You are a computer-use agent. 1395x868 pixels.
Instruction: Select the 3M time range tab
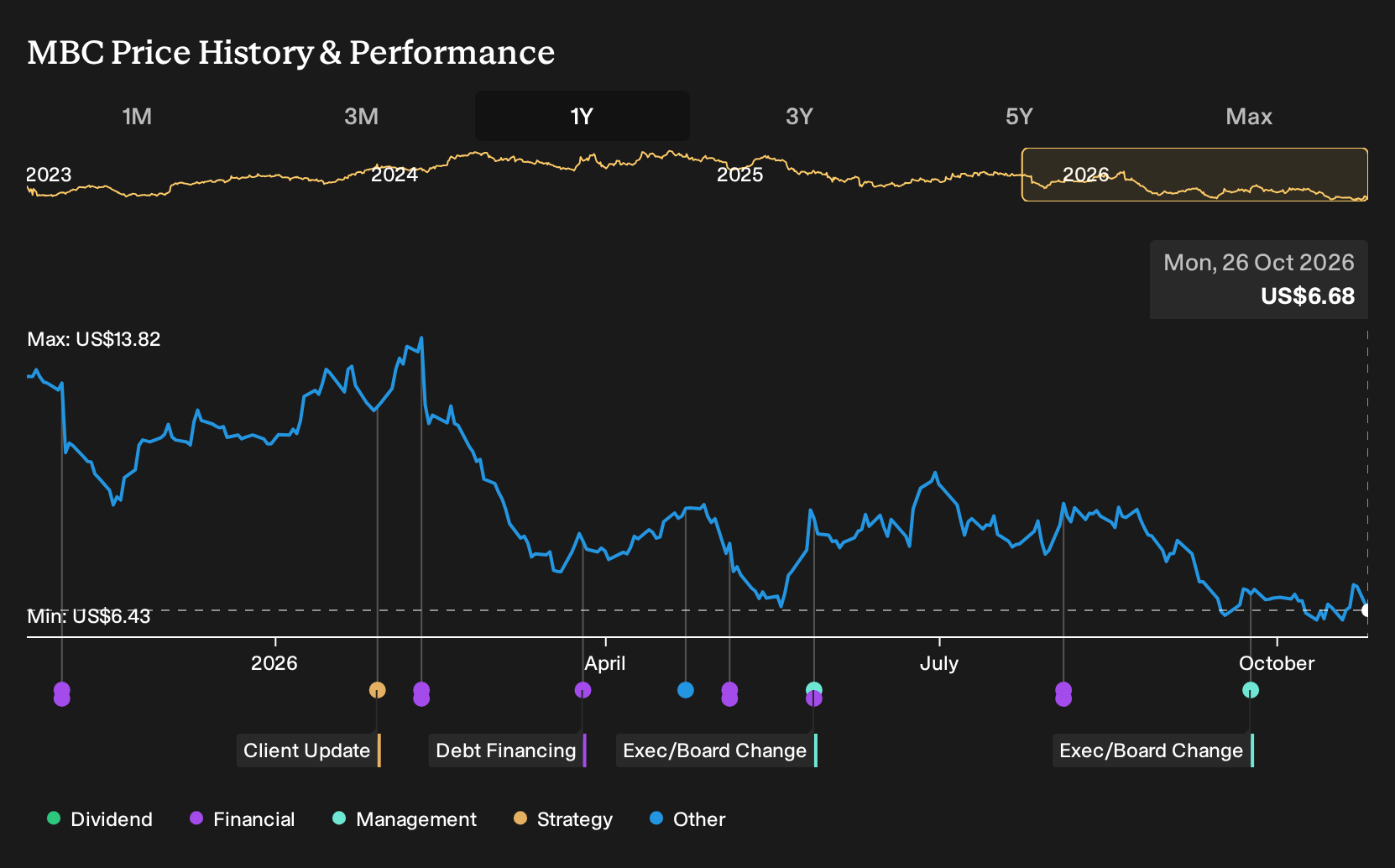click(x=361, y=116)
